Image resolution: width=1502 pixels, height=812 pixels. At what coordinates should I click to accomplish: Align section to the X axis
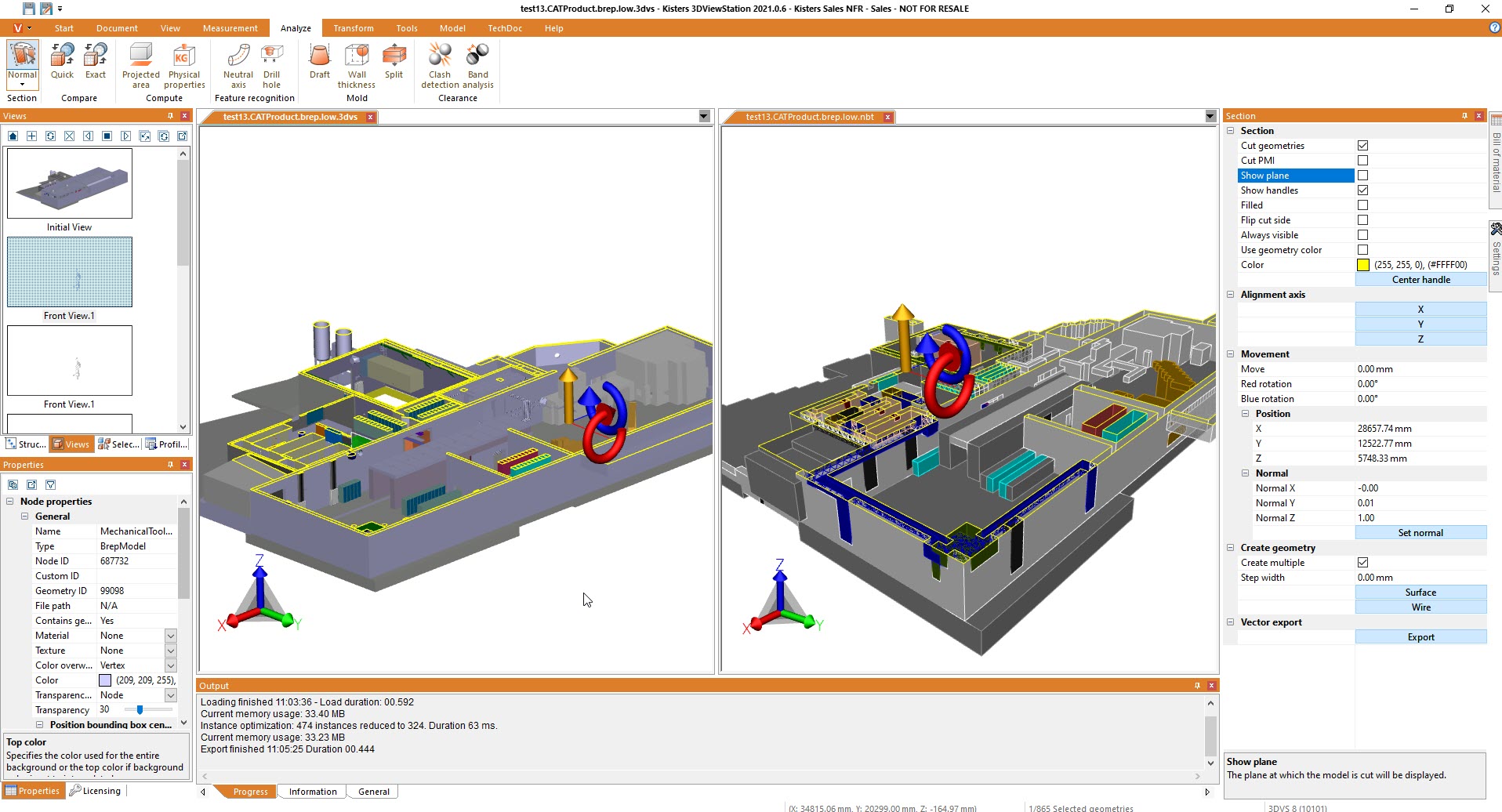1420,310
